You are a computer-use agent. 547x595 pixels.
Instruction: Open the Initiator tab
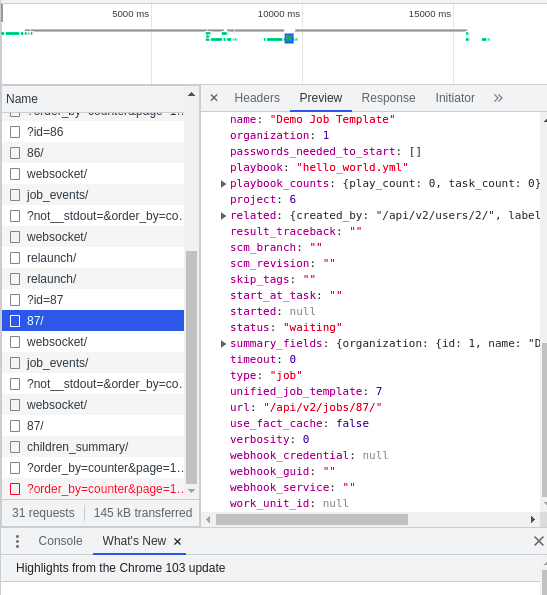(455, 98)
